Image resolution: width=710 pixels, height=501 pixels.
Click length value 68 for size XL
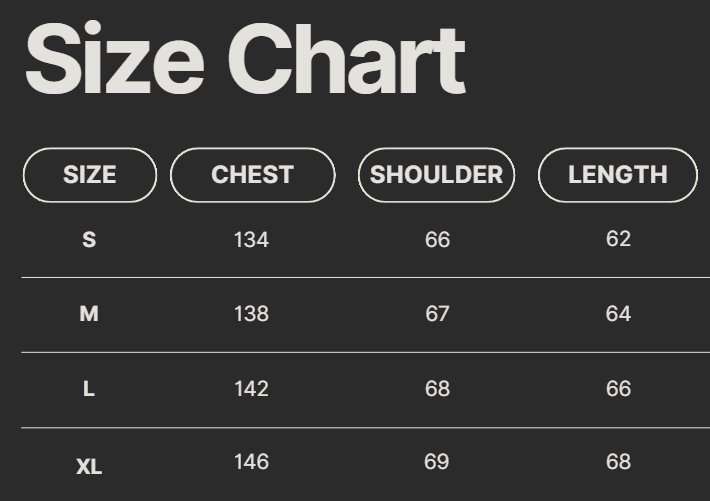(619, 462)
